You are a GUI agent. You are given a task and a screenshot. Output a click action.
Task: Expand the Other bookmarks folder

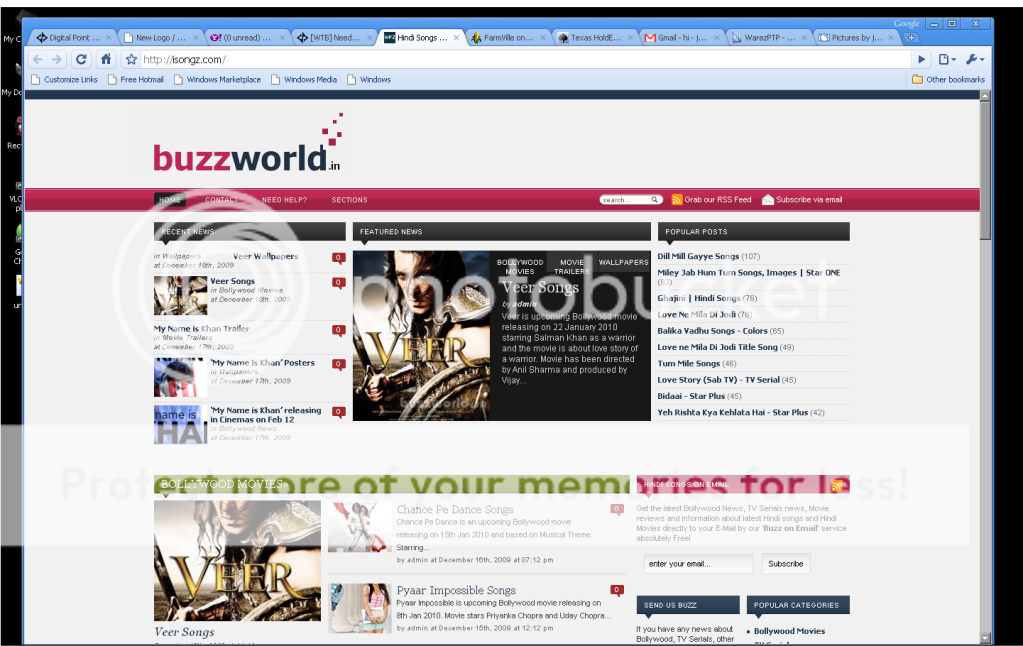(949, 80)
